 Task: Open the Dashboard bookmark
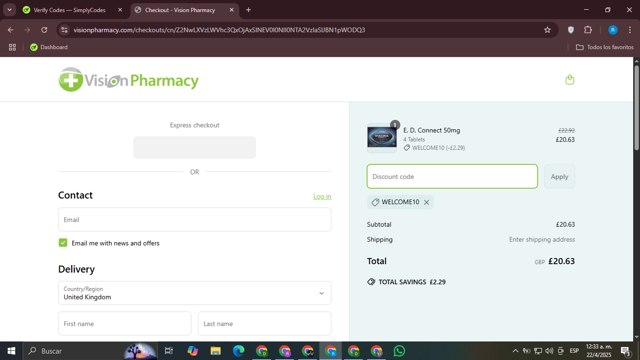49,47
